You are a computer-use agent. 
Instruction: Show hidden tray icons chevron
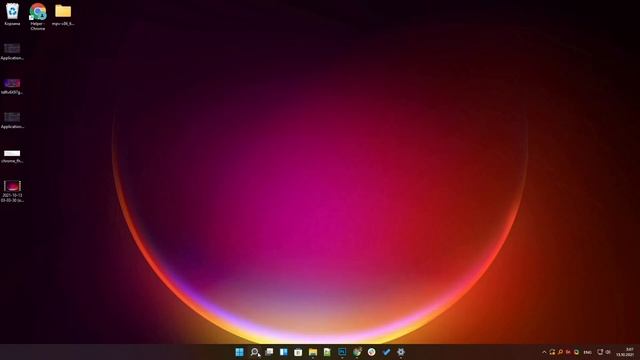[544, 352]
